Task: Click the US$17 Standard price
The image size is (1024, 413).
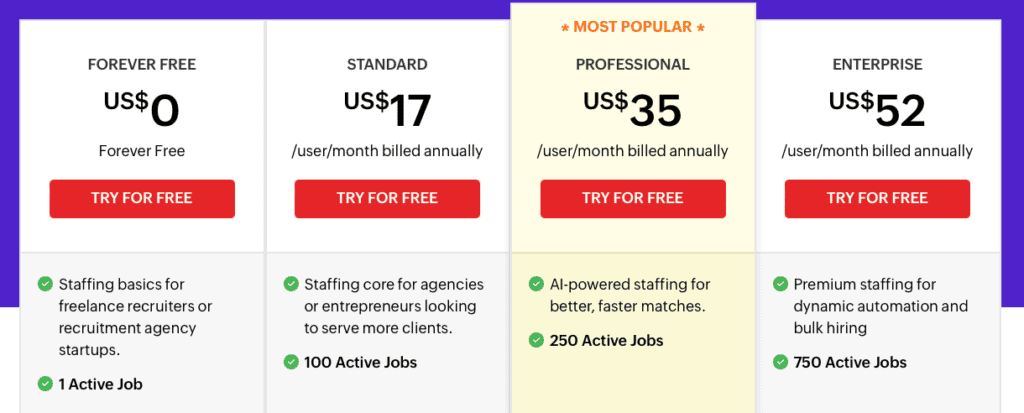Action: click(x=387, y=109)
